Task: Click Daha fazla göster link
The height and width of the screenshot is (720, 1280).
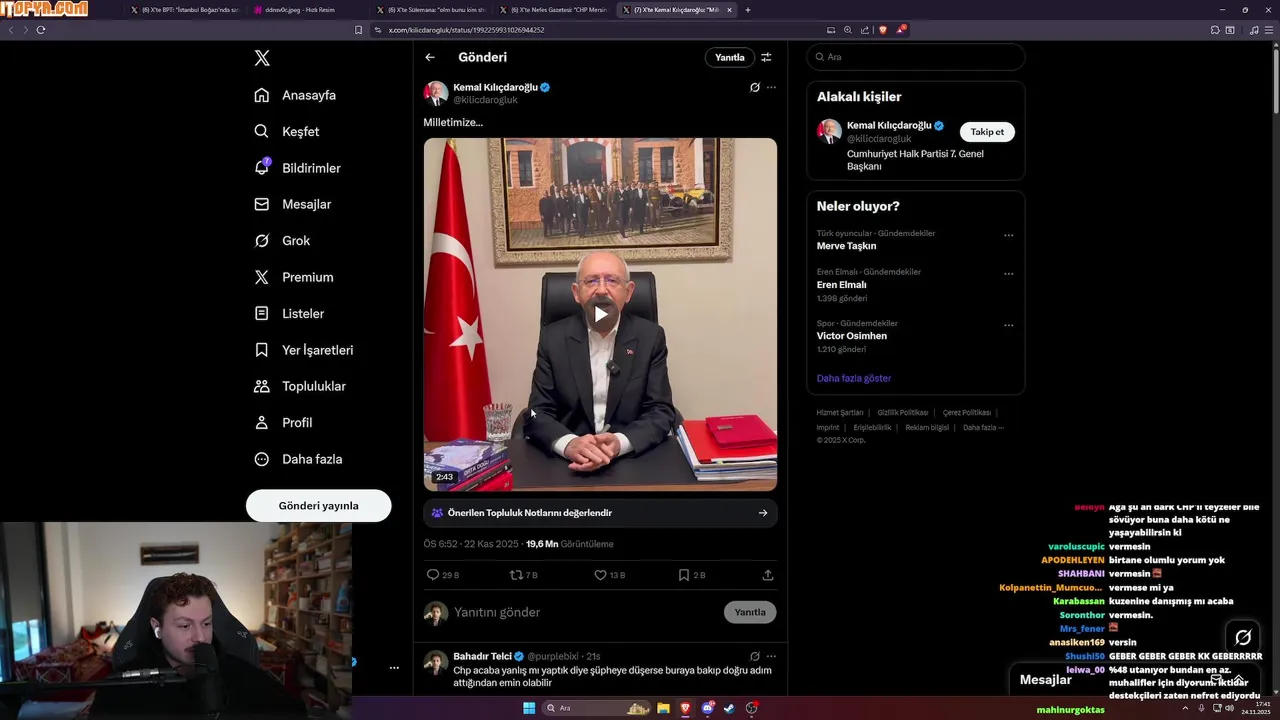Action: 854,378
